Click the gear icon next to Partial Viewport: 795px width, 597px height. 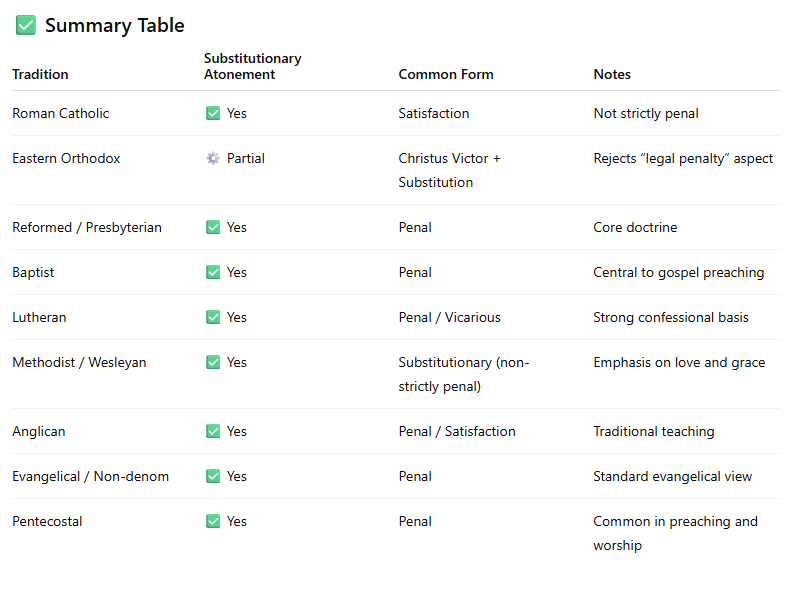tap(213, 158)
